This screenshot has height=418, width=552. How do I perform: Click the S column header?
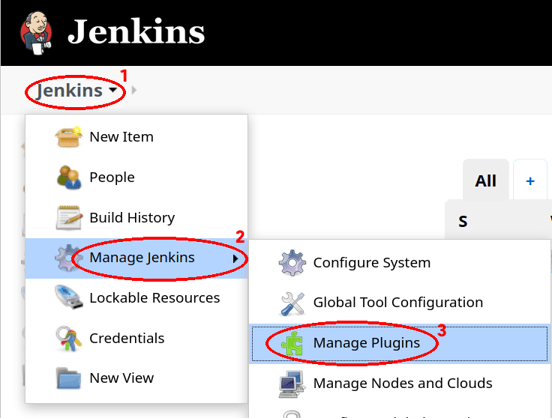(x=463, y=222)
